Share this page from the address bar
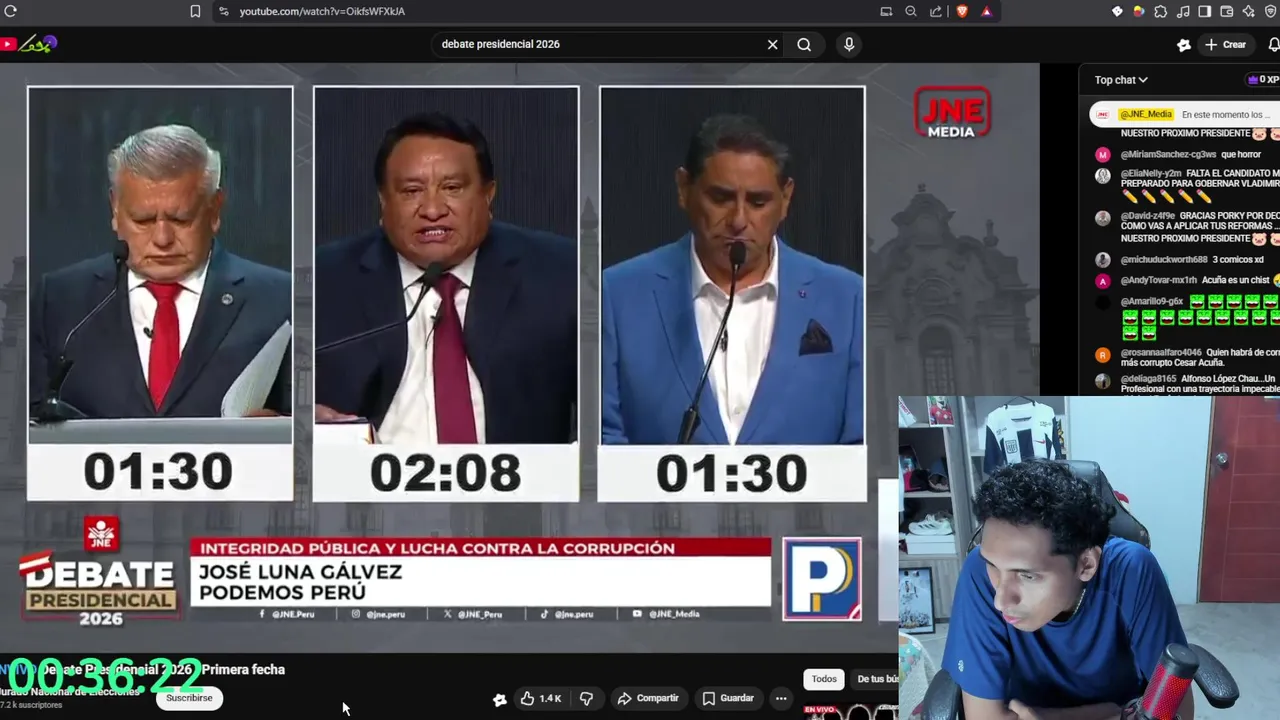 (x=936, y=11)
